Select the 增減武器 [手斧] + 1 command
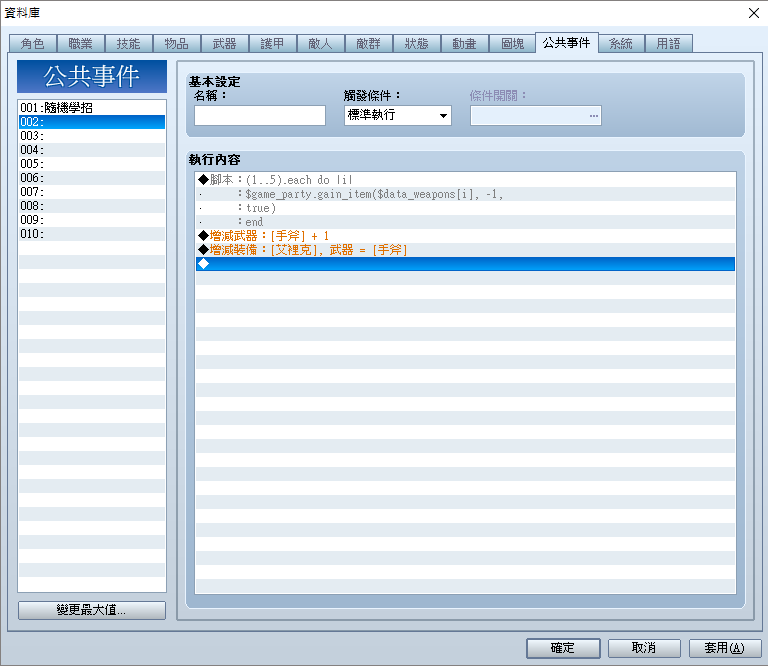The height and width of the screenshot is (666, 768). click(465, 236)
